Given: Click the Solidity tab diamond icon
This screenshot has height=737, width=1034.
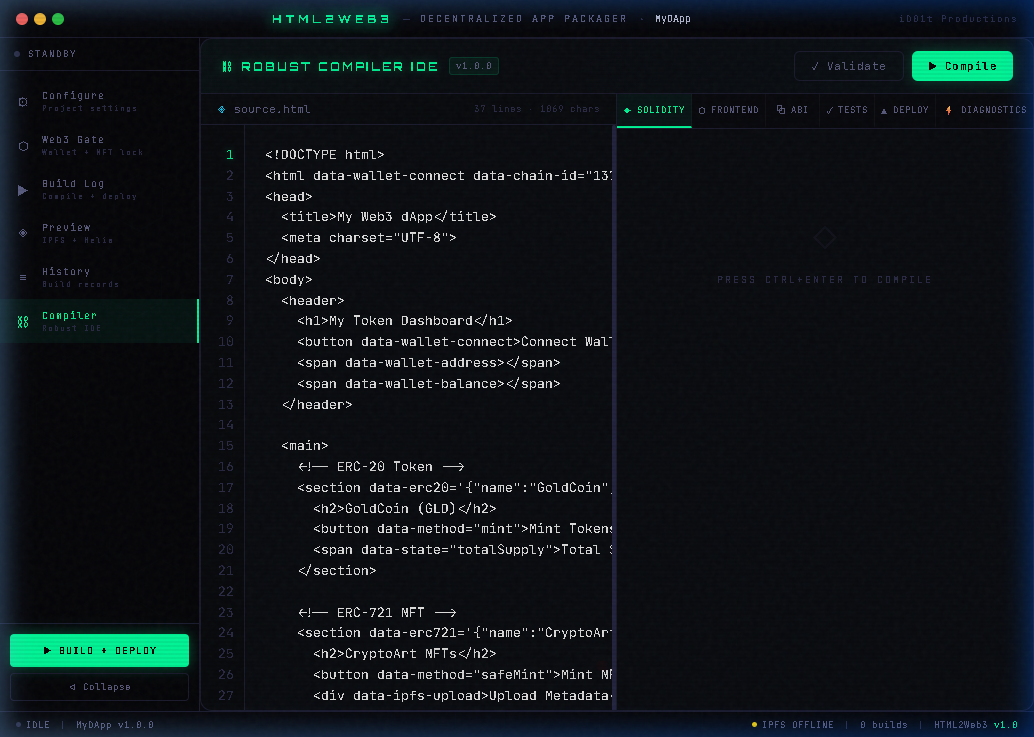Looking at the screenshot, I should click(627, 110).
